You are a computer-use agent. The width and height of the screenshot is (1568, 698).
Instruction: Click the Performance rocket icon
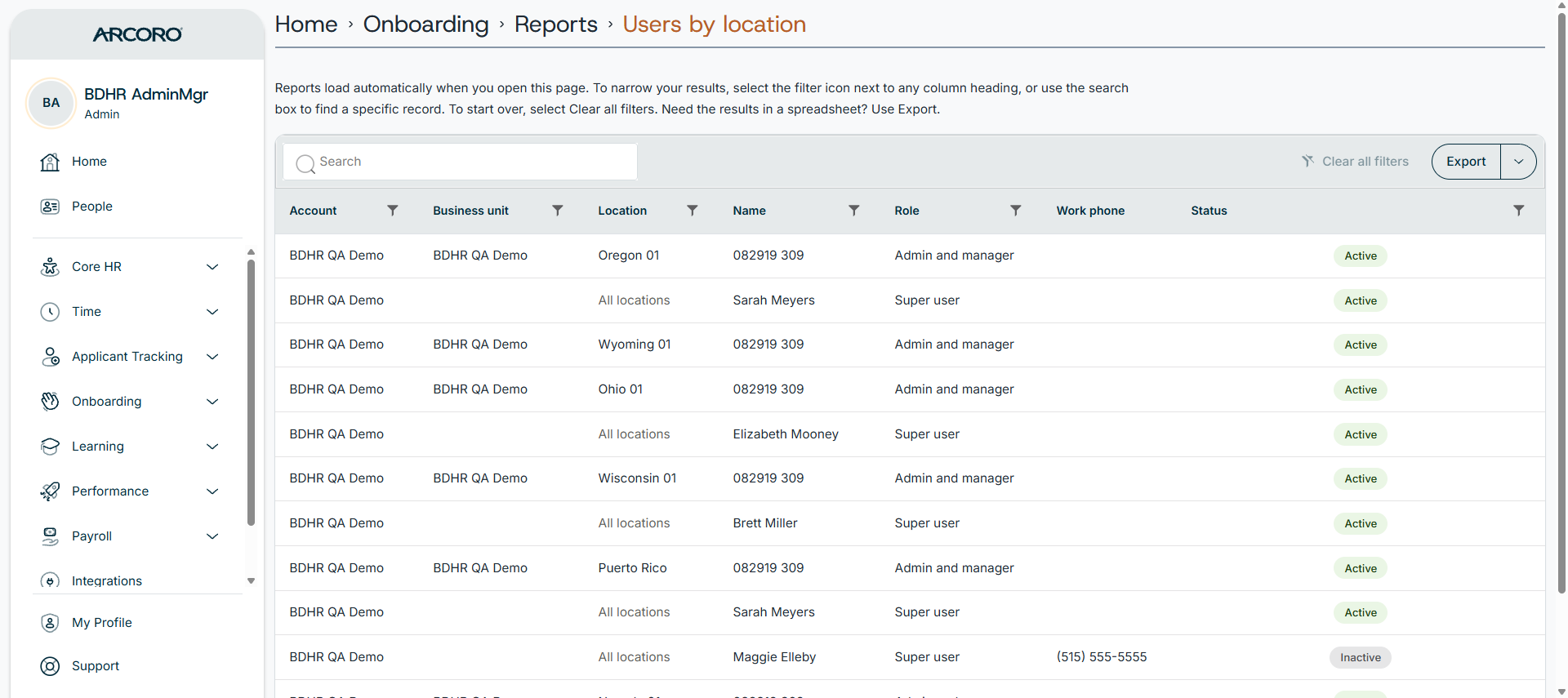pos(50,491)
